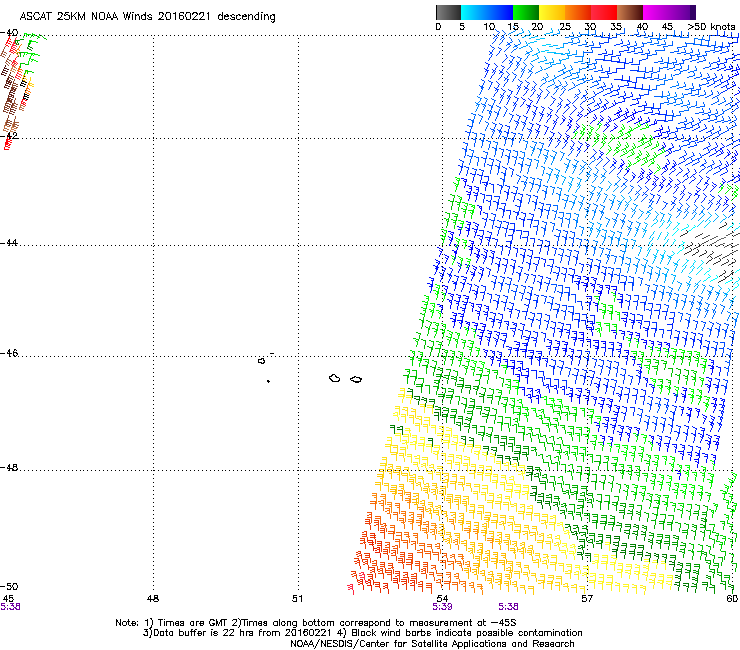The width and height of the screenshot is (740, 650).
Task: Click the '-46' latitude axis label
Action: [x=9, y=354]
